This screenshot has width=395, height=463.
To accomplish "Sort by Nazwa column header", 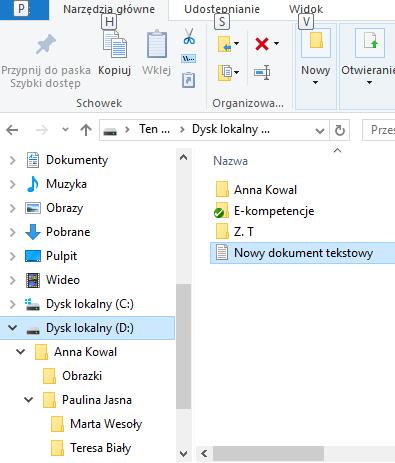I will point(231,161).
